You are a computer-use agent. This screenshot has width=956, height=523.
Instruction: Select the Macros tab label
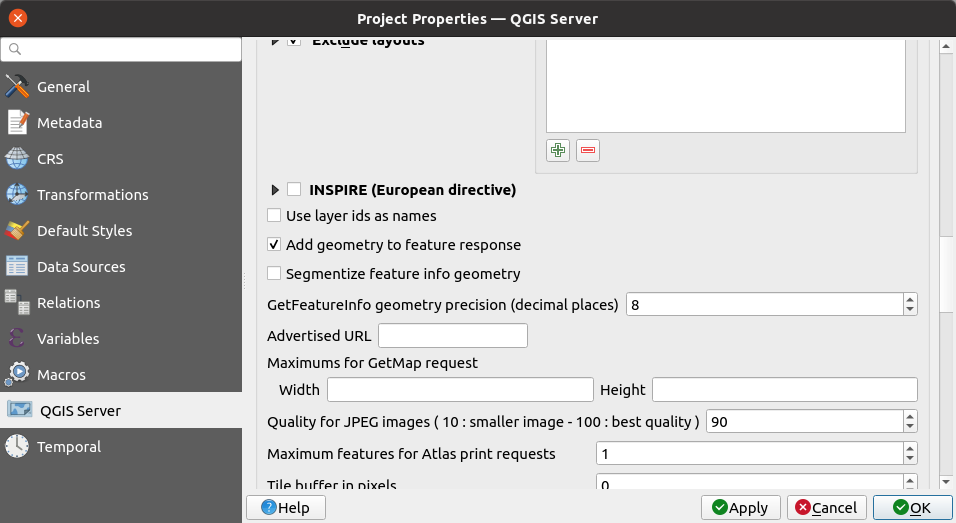click(x=61, y=375)
